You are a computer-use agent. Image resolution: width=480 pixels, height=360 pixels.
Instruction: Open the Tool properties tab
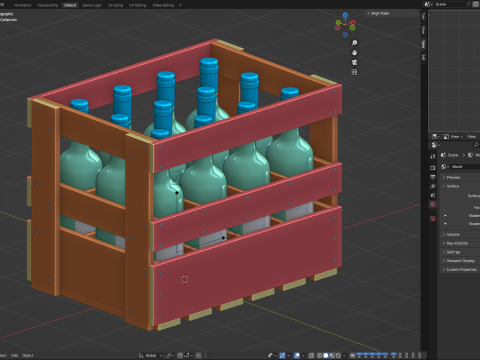(x=433, y=156)
